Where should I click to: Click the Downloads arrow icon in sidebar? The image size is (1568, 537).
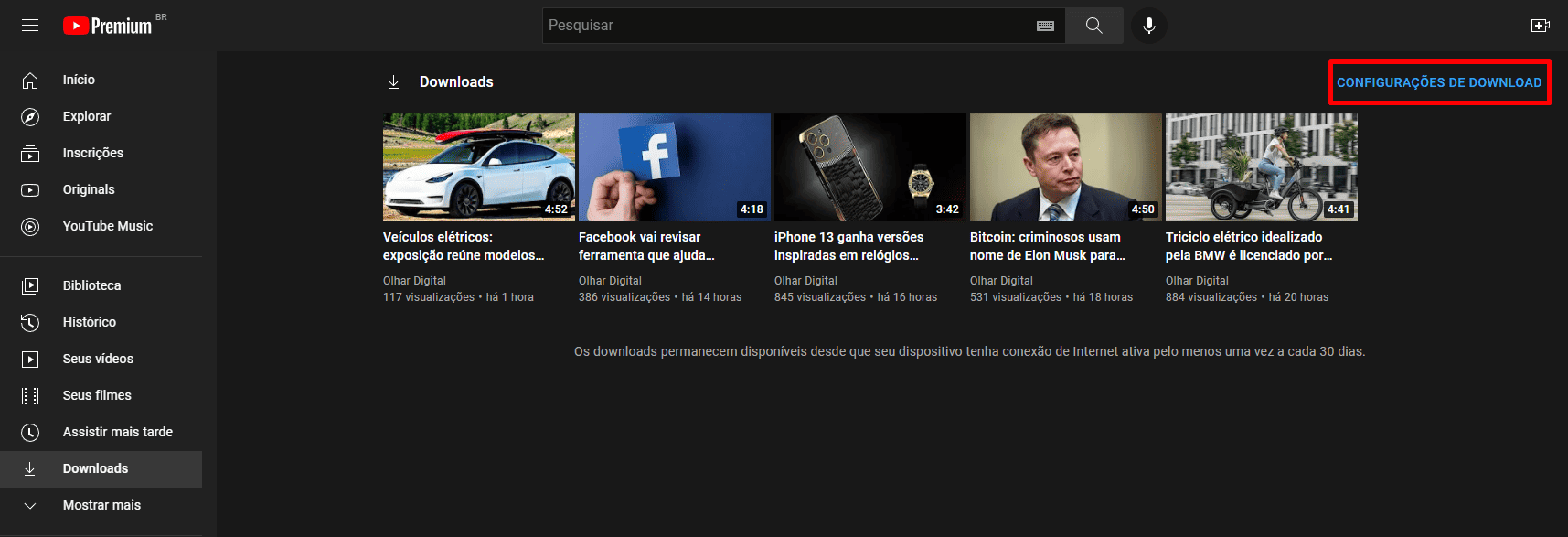(30, 469)
